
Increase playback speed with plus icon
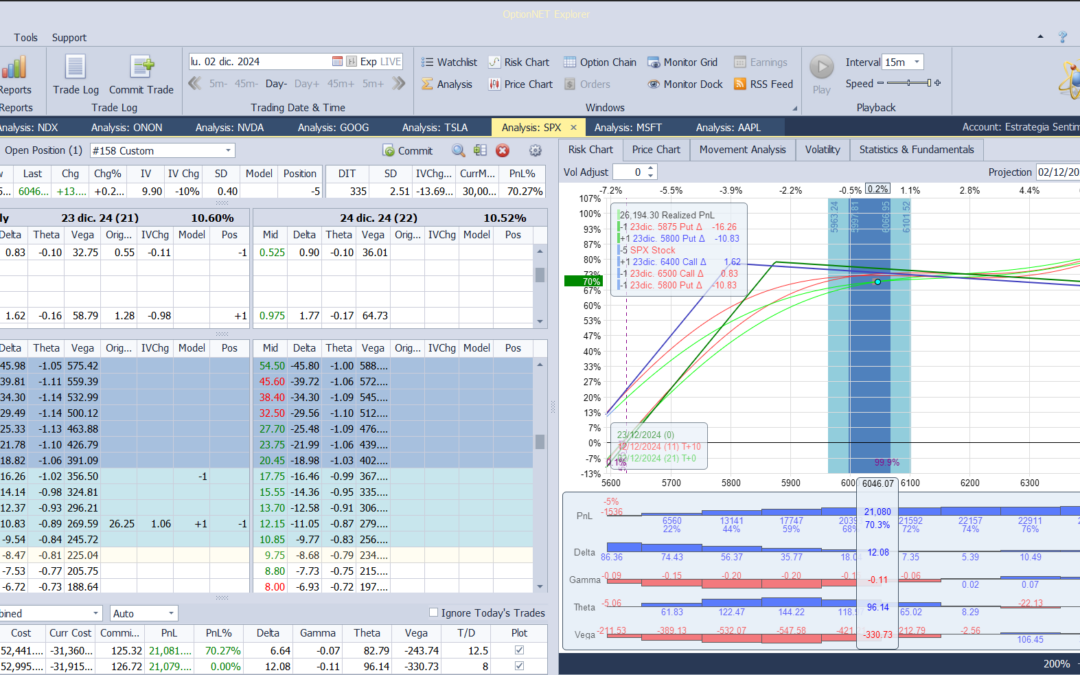937,83
